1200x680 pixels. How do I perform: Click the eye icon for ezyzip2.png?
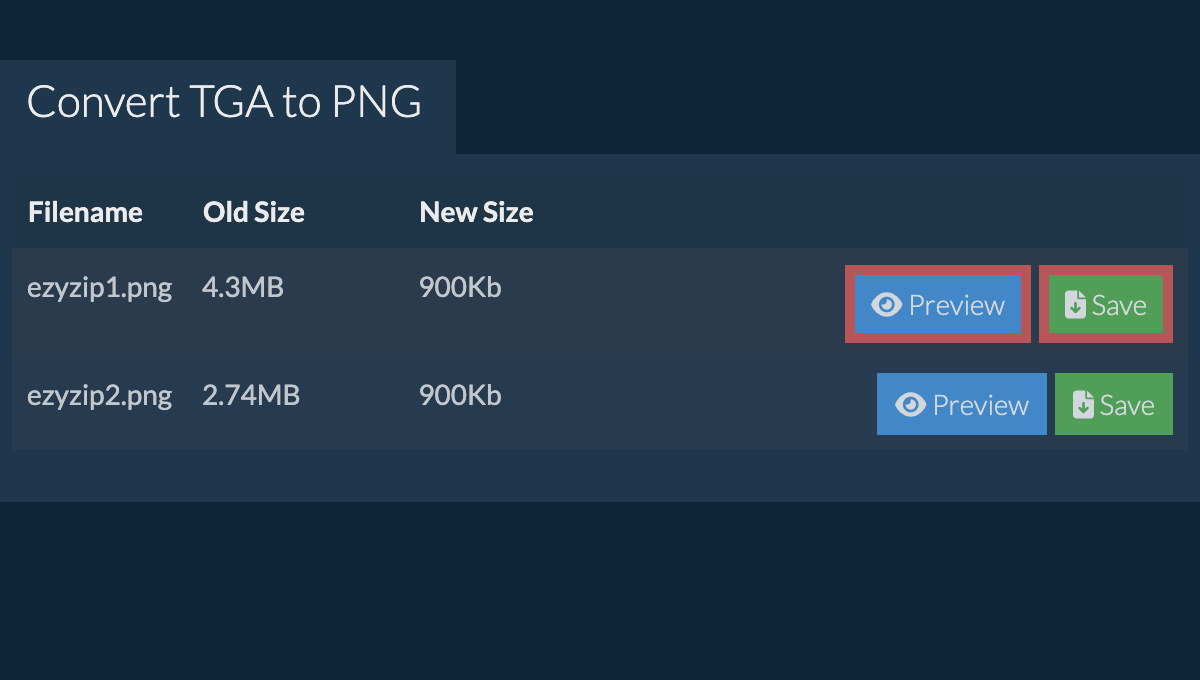910,405
